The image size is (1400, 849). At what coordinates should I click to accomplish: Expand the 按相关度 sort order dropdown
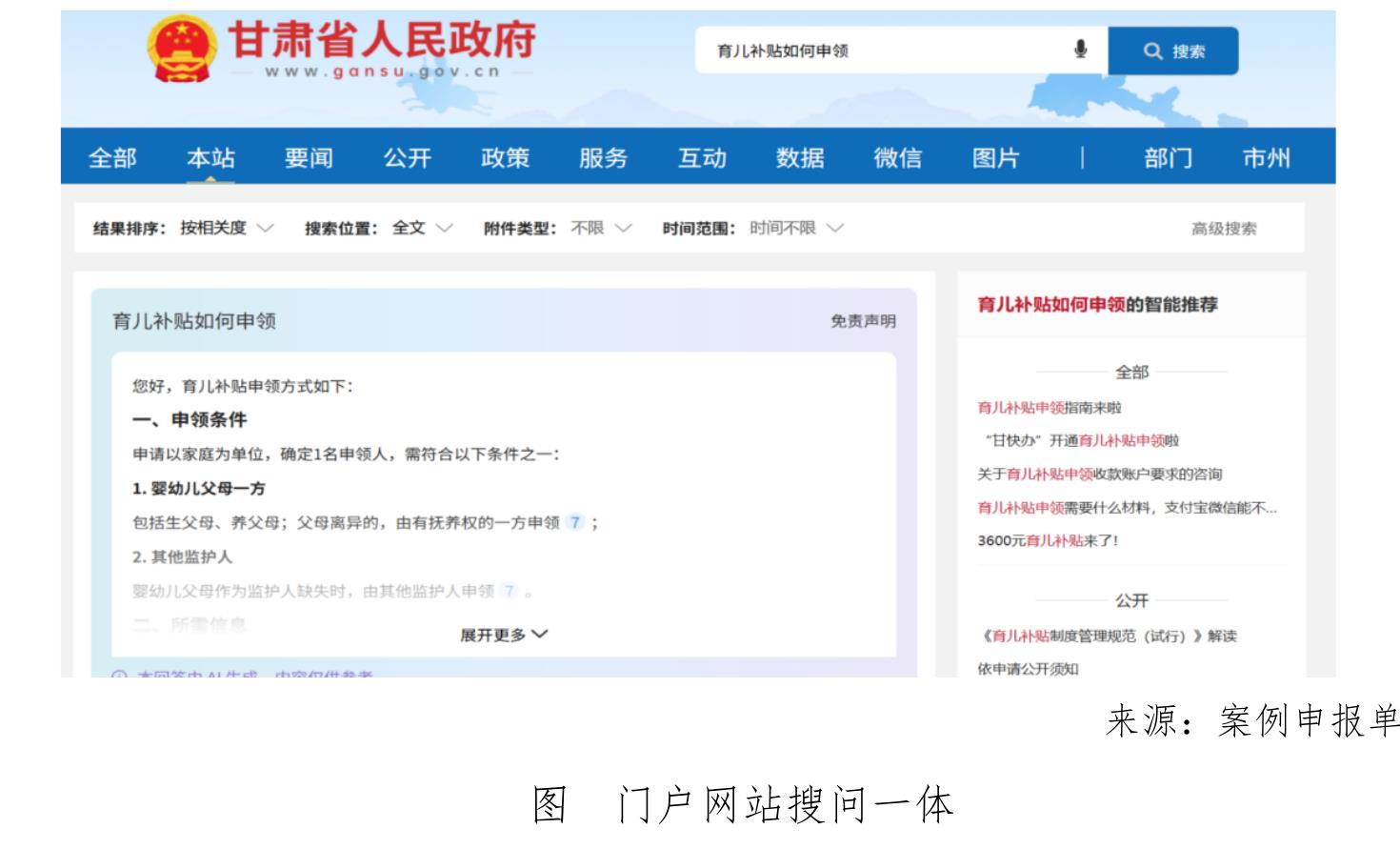coord(227,228)
